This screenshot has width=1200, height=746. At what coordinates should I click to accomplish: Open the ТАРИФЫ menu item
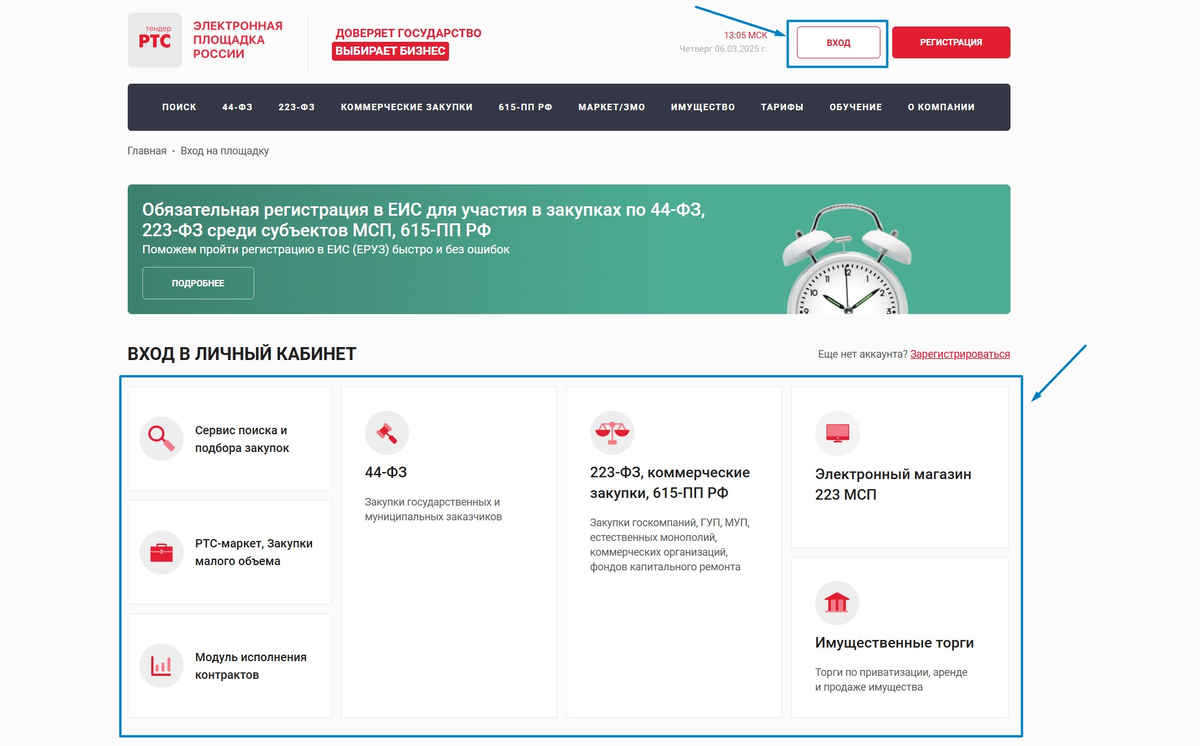click(x=782, y=107)
